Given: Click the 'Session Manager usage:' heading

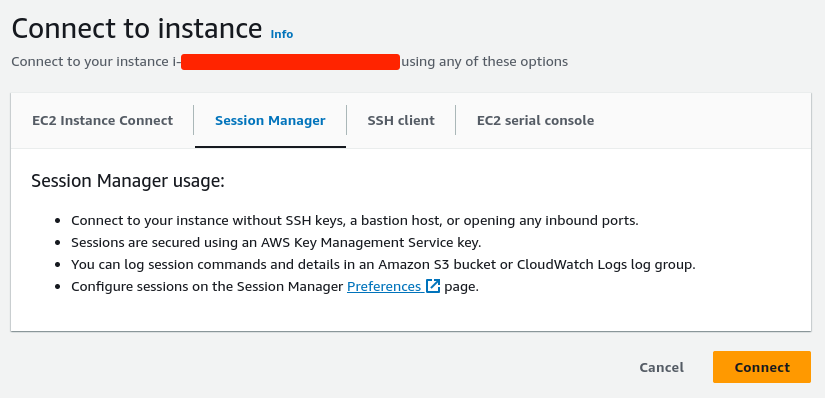Looking at the screenshot, I should pyautogui.click(x=128, y=181).
